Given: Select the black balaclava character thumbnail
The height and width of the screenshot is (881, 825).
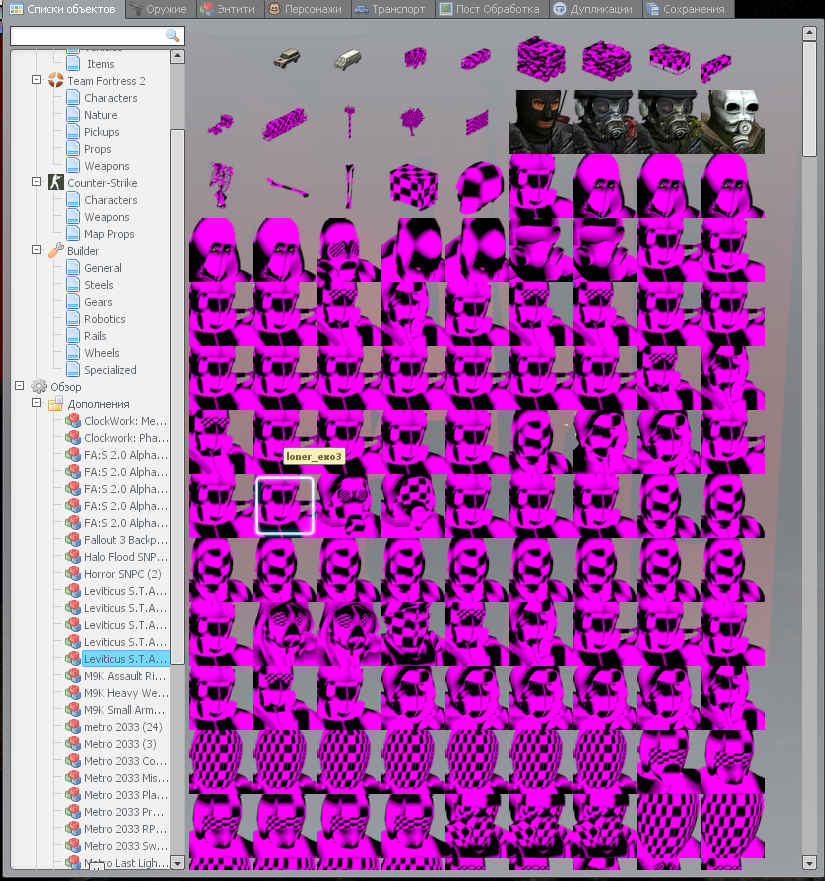Looking at the screenshot, I should [541, 122].
